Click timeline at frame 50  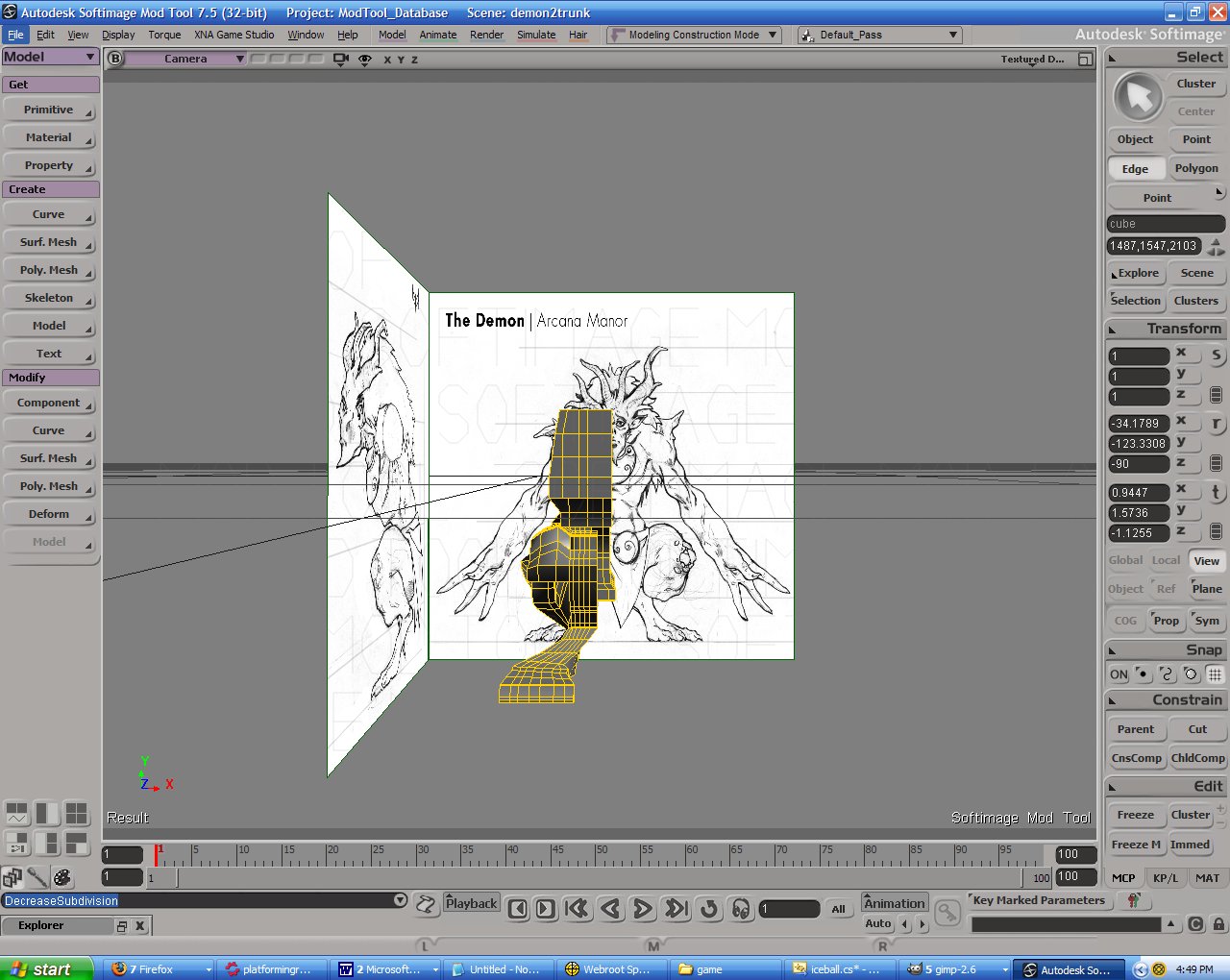pos(596,853)
